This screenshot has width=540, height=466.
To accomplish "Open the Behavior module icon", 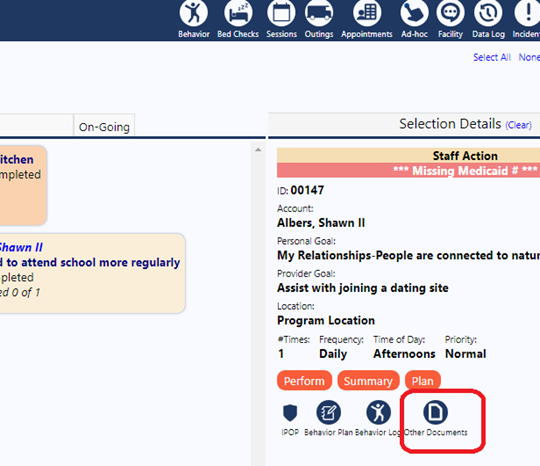I will tap(194, 13).
